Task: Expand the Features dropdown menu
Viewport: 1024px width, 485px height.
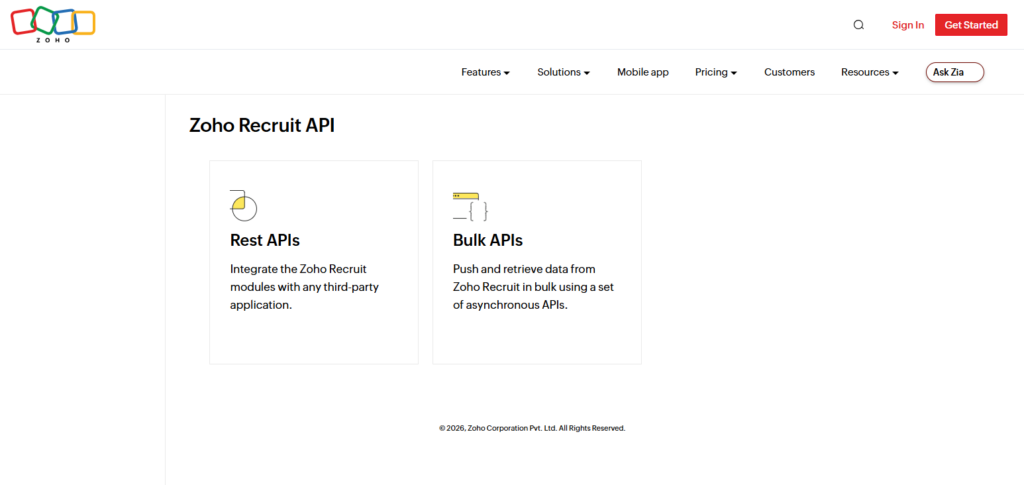Action: click(x=485, y=72)
